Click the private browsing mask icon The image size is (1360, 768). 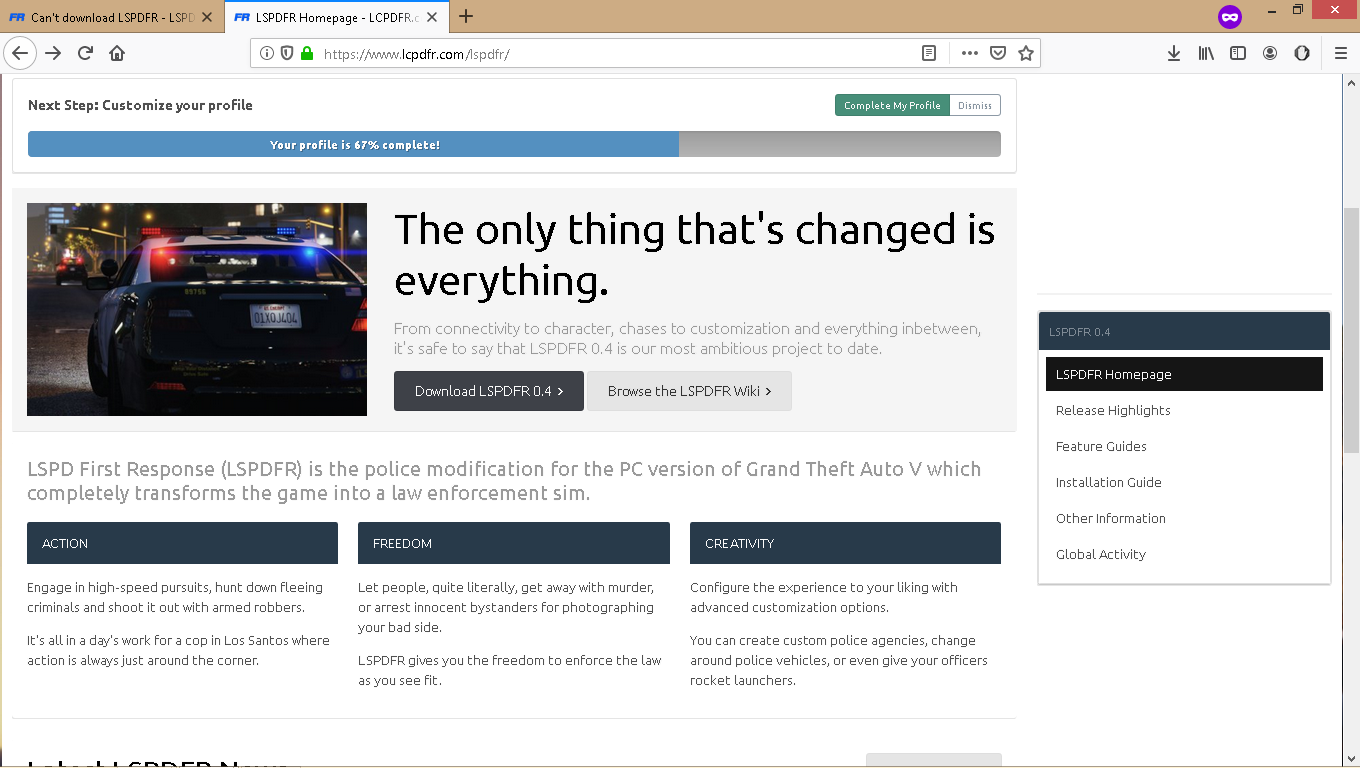[1230, 17]
